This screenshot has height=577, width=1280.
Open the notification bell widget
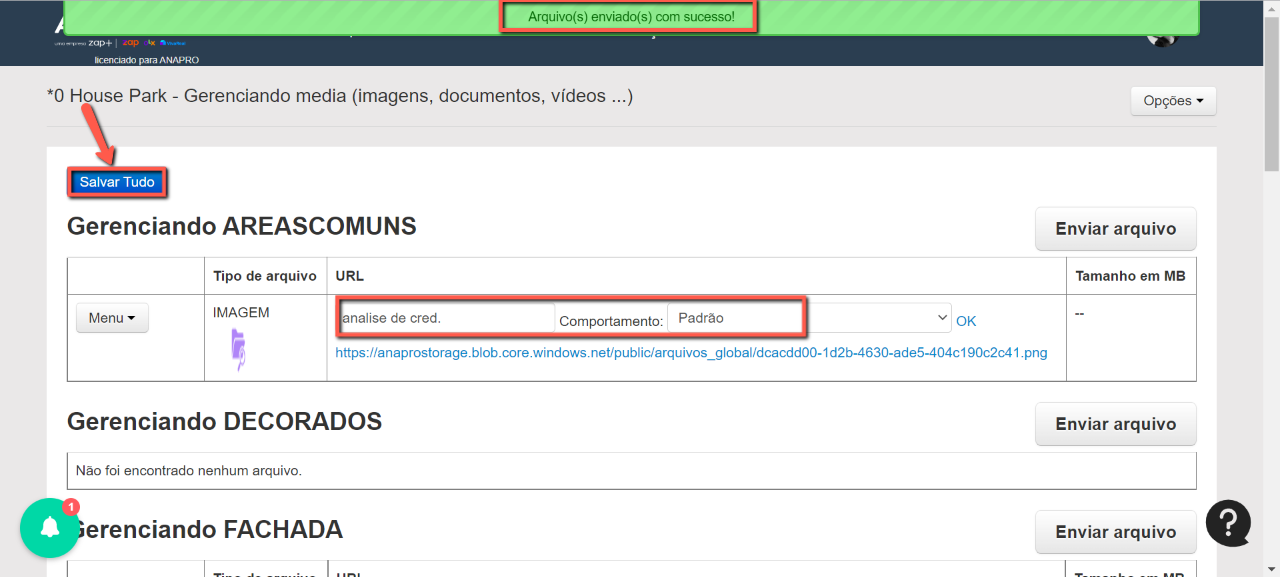[49, 528]
